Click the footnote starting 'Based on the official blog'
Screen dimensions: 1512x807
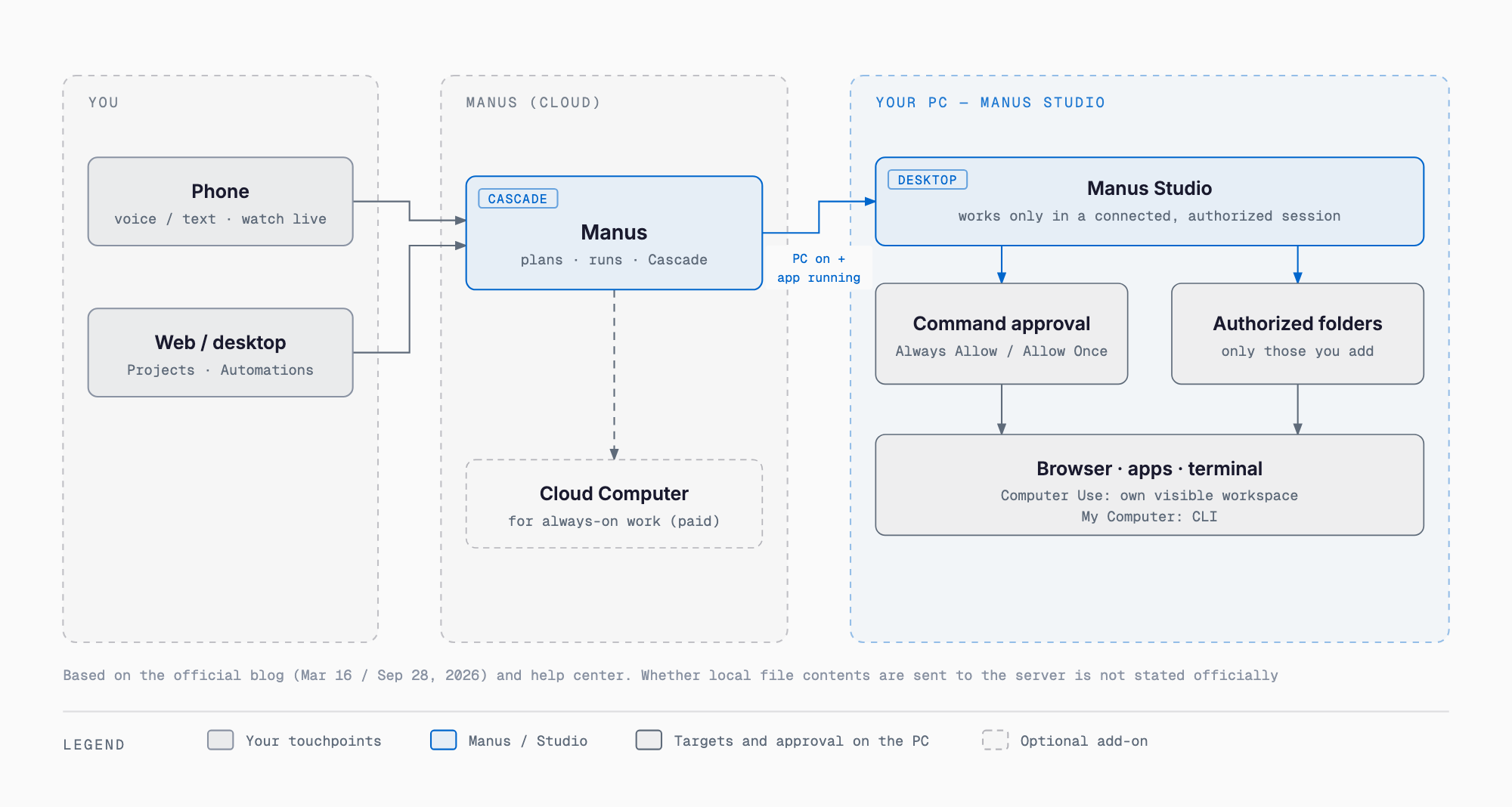(671, 676)
